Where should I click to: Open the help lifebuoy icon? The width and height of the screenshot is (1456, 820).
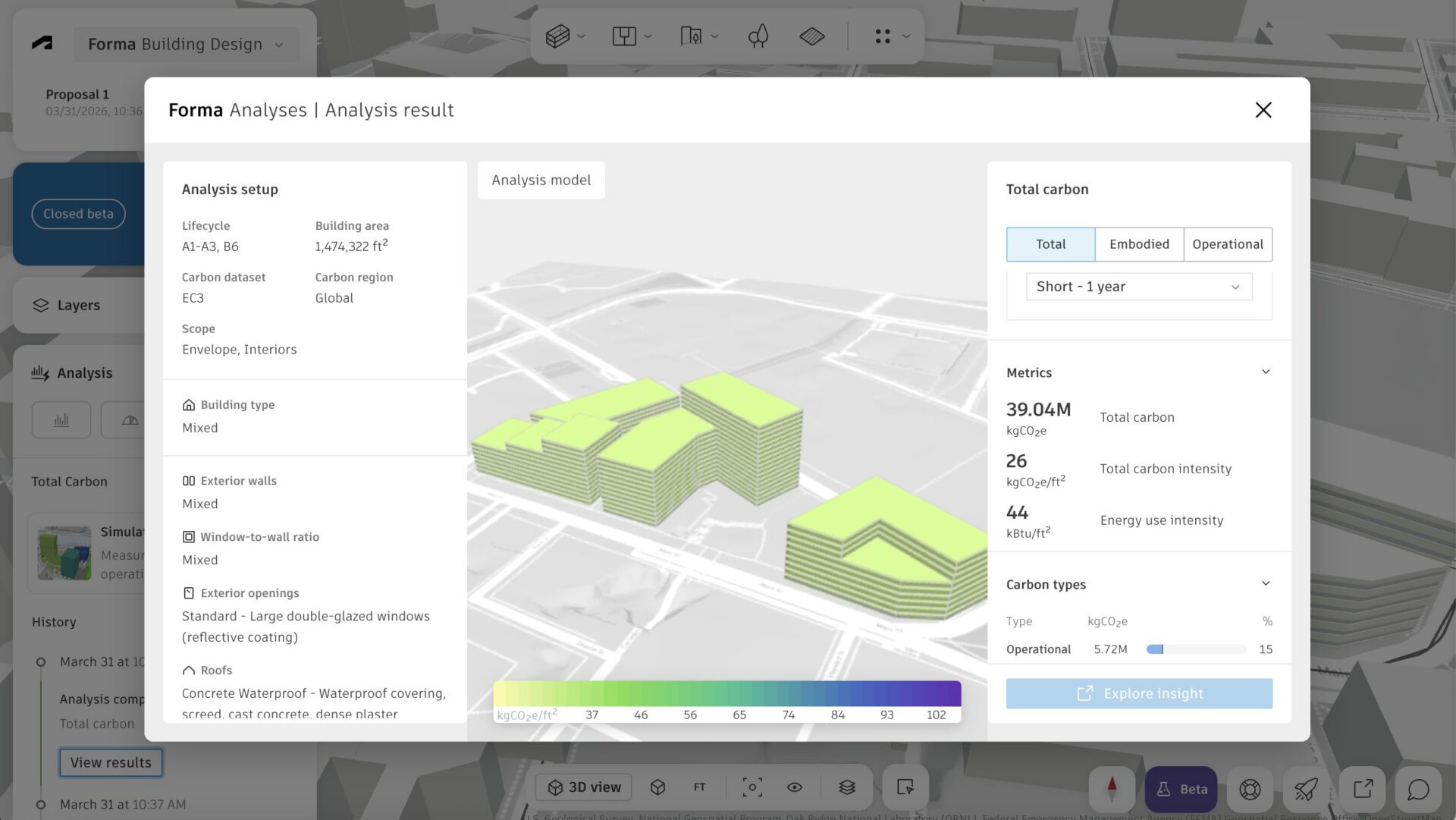coord(1250,789)
